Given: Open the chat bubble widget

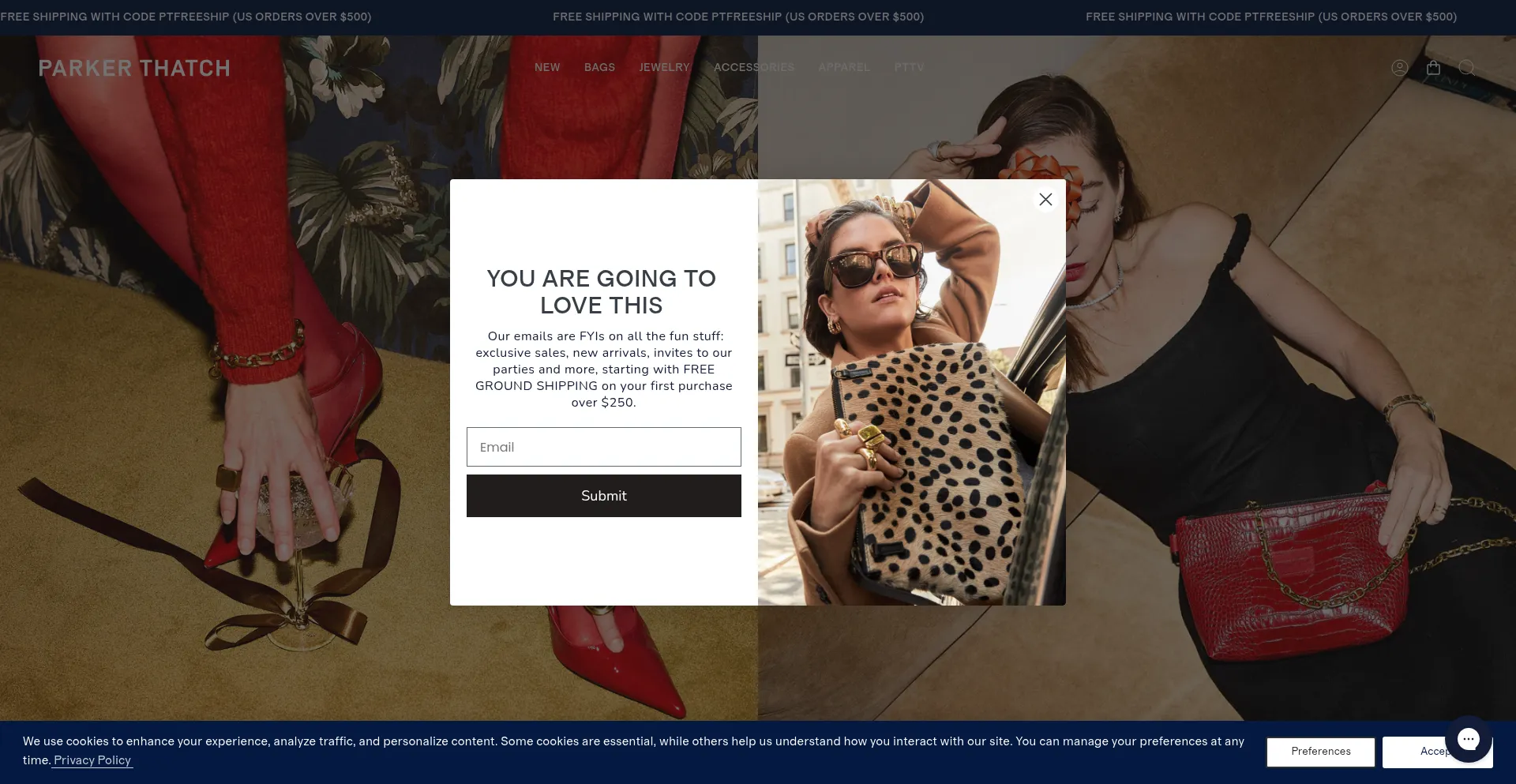Looking at the screenshot, I should (x=1468, y=739).
